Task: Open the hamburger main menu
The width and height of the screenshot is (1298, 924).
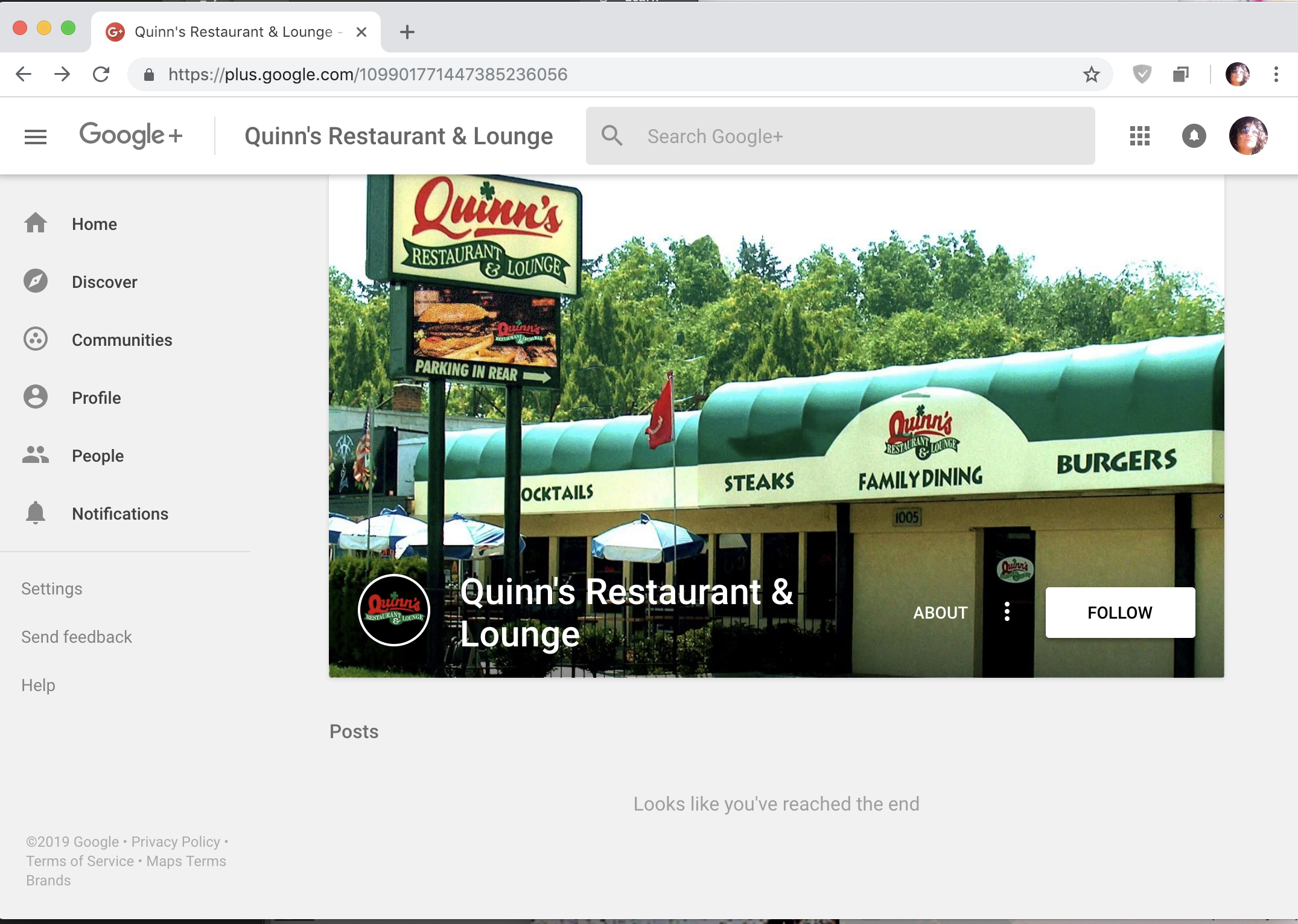Action: pos(35,137)
